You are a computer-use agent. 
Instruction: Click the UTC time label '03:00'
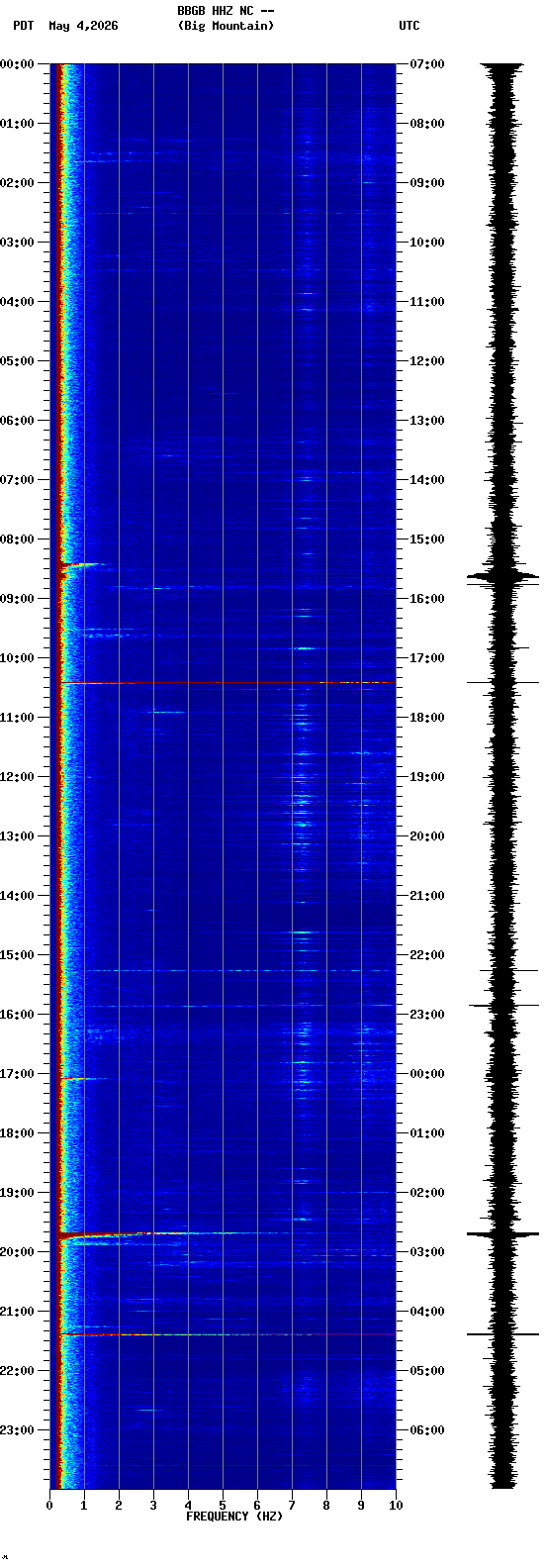point(427,1252)
